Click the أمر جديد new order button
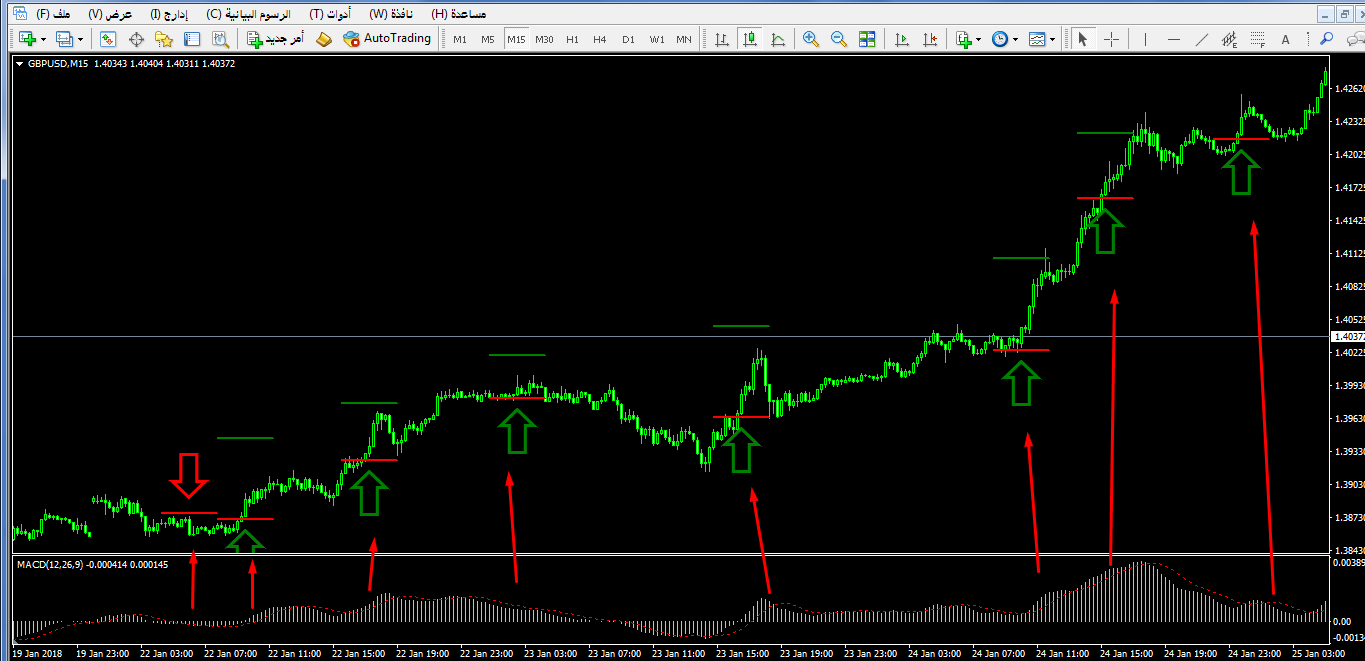The height and width of the screenshot is (661, 1365). pos(275,39)
